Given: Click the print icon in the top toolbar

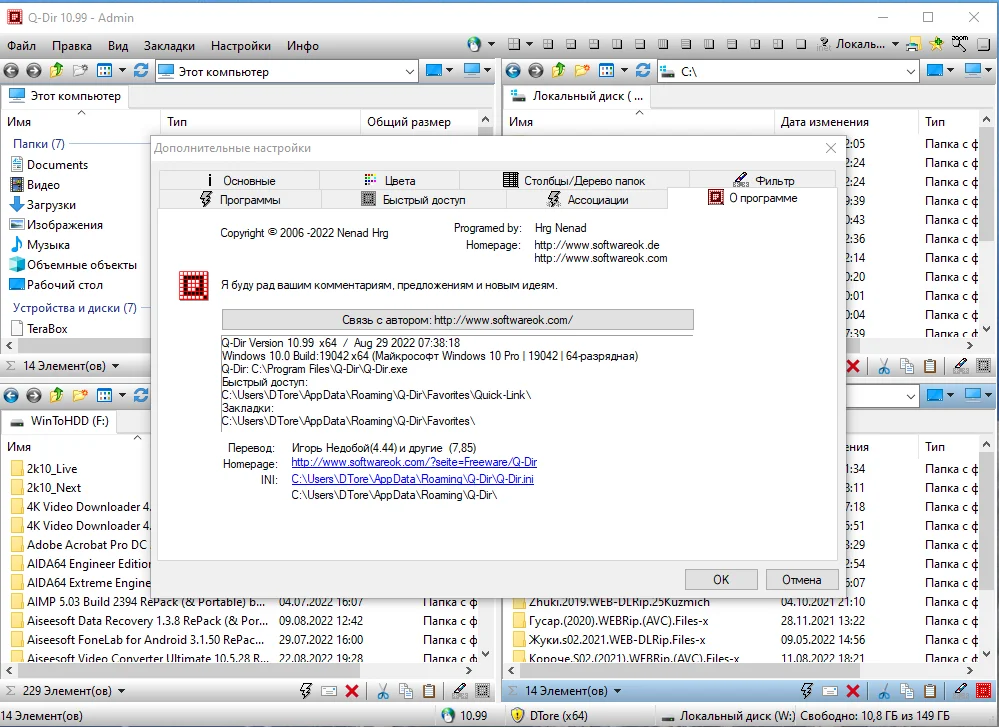Looking at the screenshot, I should click(914, 44).
